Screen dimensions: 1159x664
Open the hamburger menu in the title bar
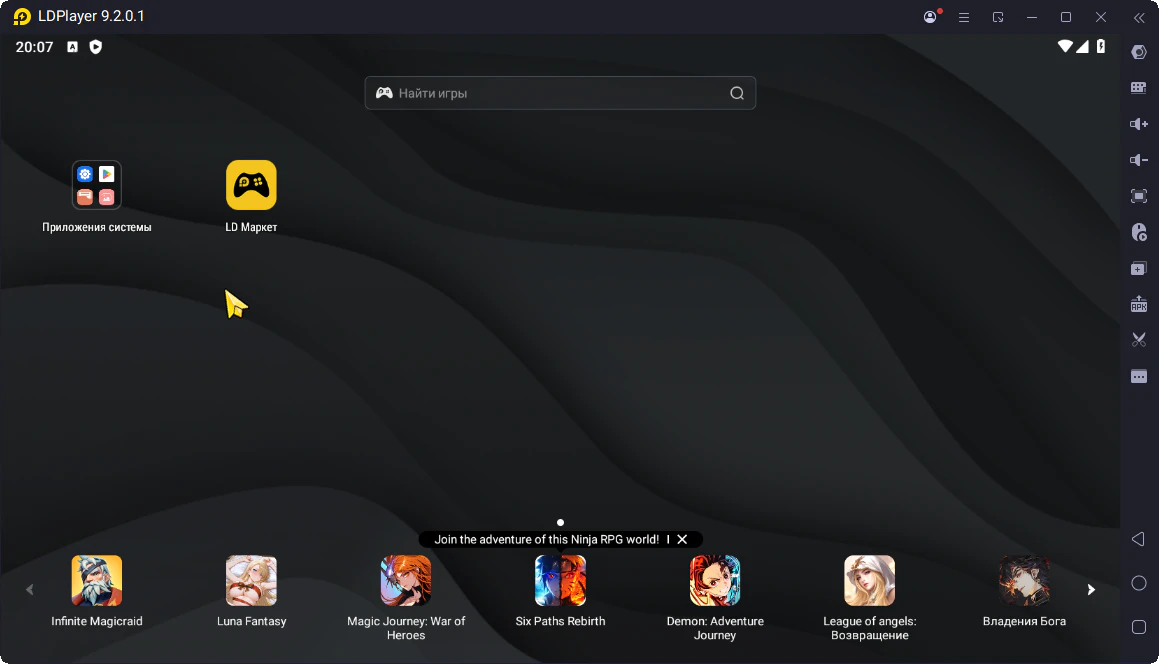coord(964,17)
